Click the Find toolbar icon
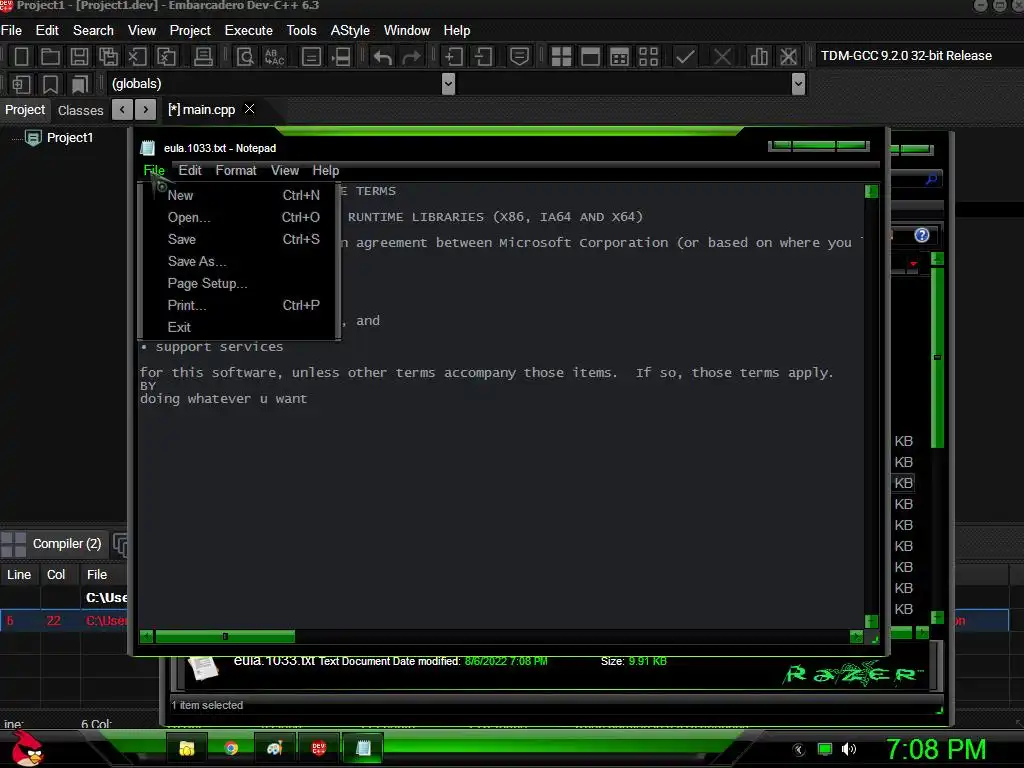The height and width of the screenshot is (768, 1024). [x=245, y=56]
